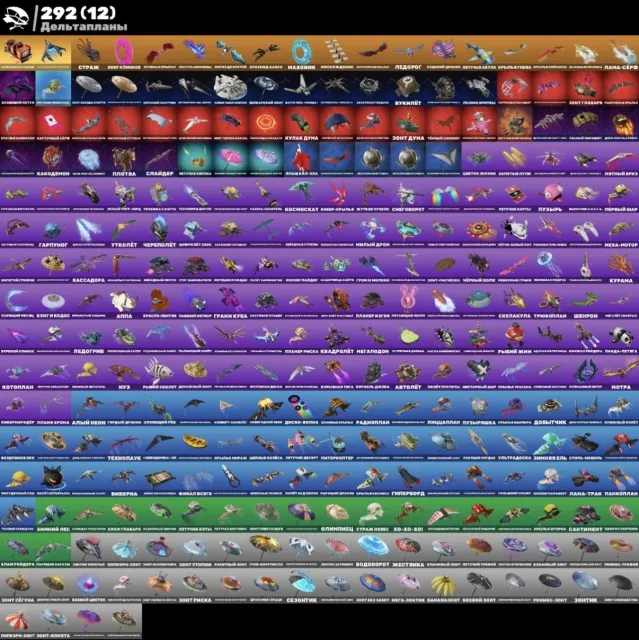Select the ОЛИМПИЕЦ glider
Screen dimensions: 639x640
tap(337, 515)
